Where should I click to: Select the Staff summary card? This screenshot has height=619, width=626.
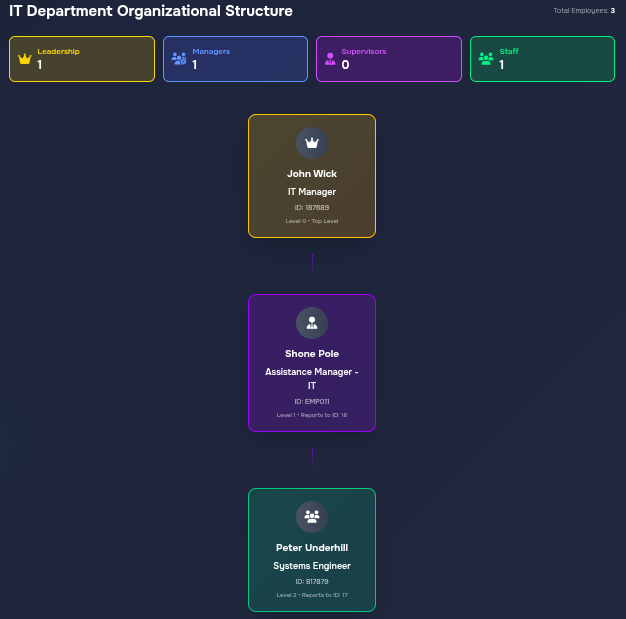pos(542,59)
